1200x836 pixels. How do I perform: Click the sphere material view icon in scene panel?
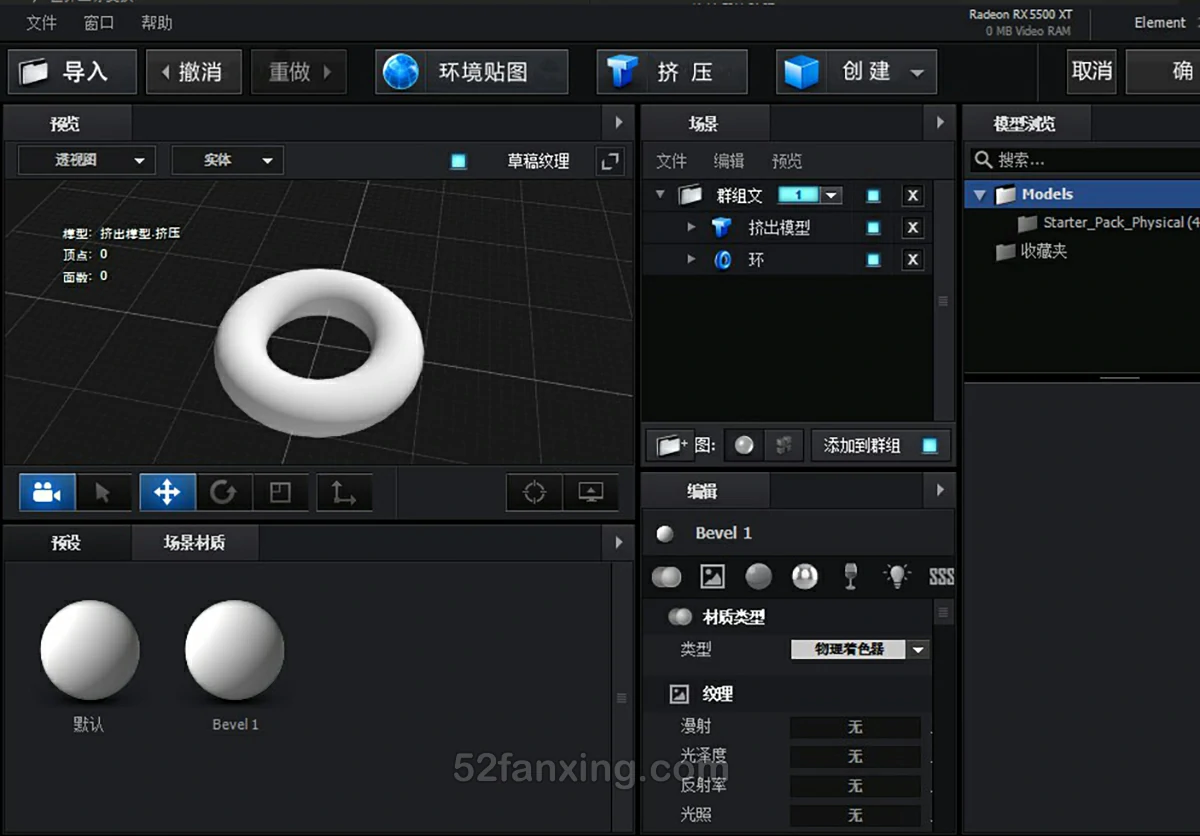point(744,446)
